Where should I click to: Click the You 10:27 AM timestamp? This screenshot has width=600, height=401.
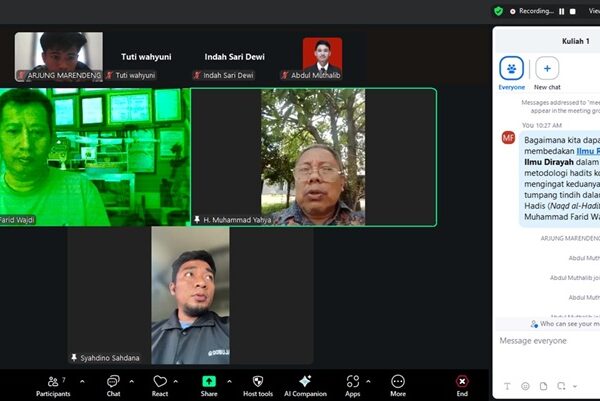541,125
